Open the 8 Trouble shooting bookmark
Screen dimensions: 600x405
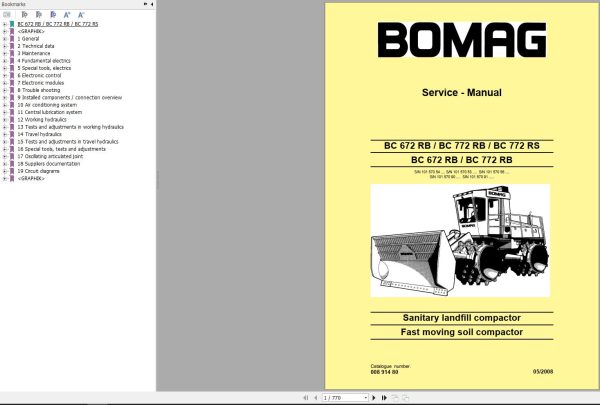(39, 90)
